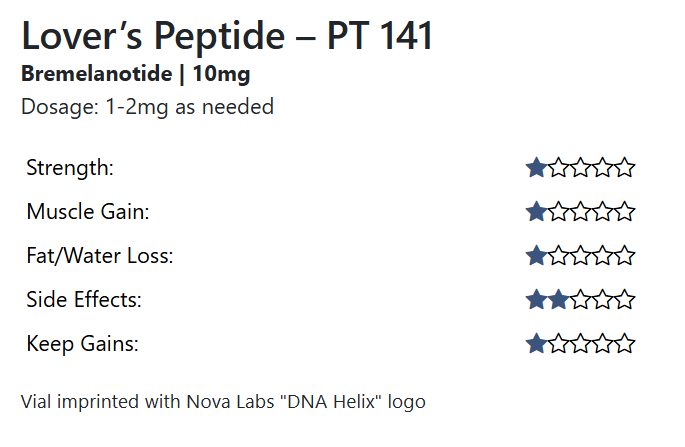Screen dimensions: 685x447
Task: Click the fifth star for Keep Gains
Action: (x=625, y=344)
